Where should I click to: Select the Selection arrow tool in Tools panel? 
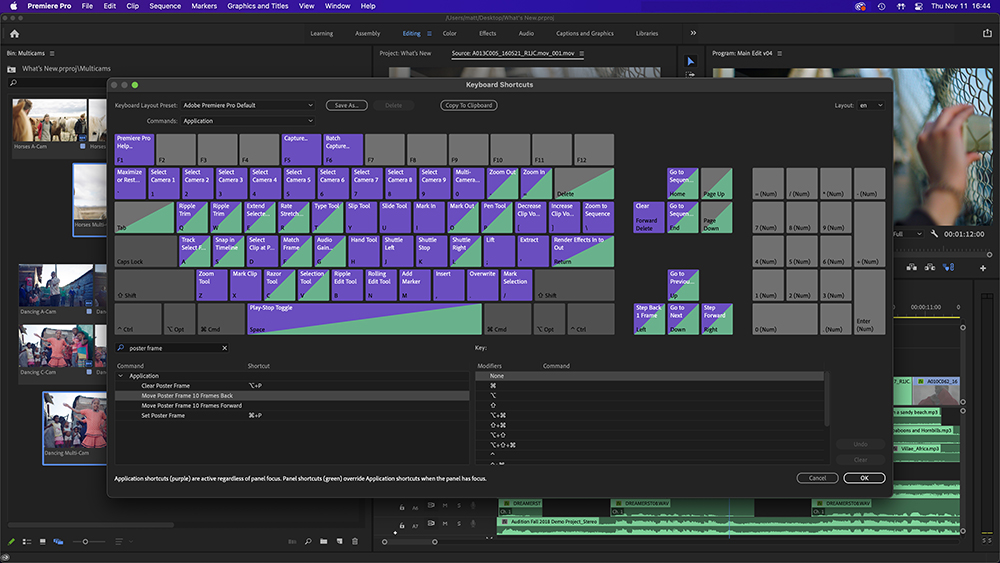(x=690, y=61)
